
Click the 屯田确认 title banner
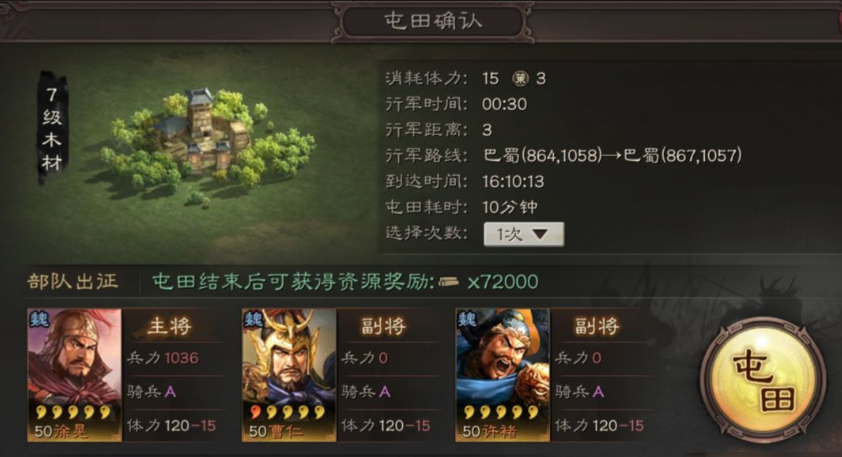pos(433,21)
